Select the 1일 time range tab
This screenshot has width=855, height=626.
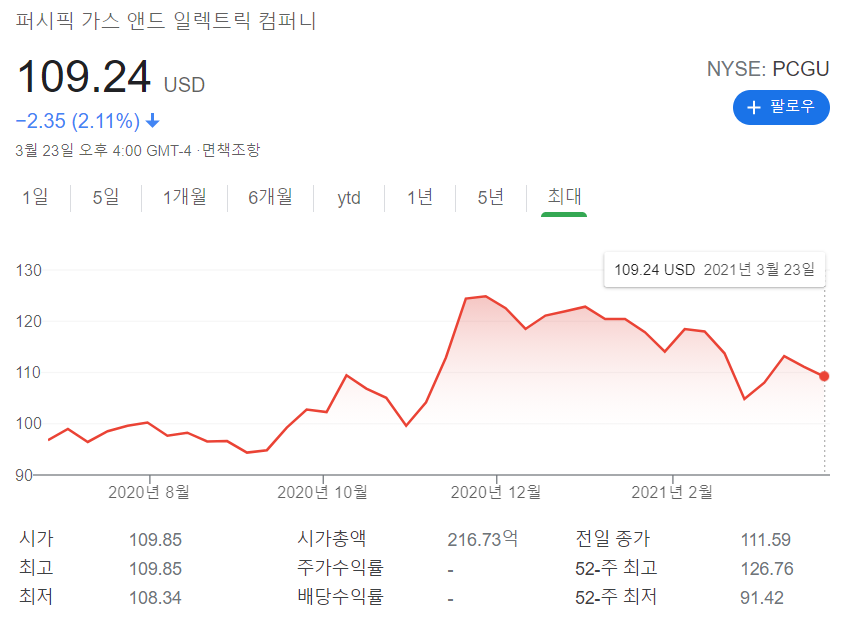point(35,197)
